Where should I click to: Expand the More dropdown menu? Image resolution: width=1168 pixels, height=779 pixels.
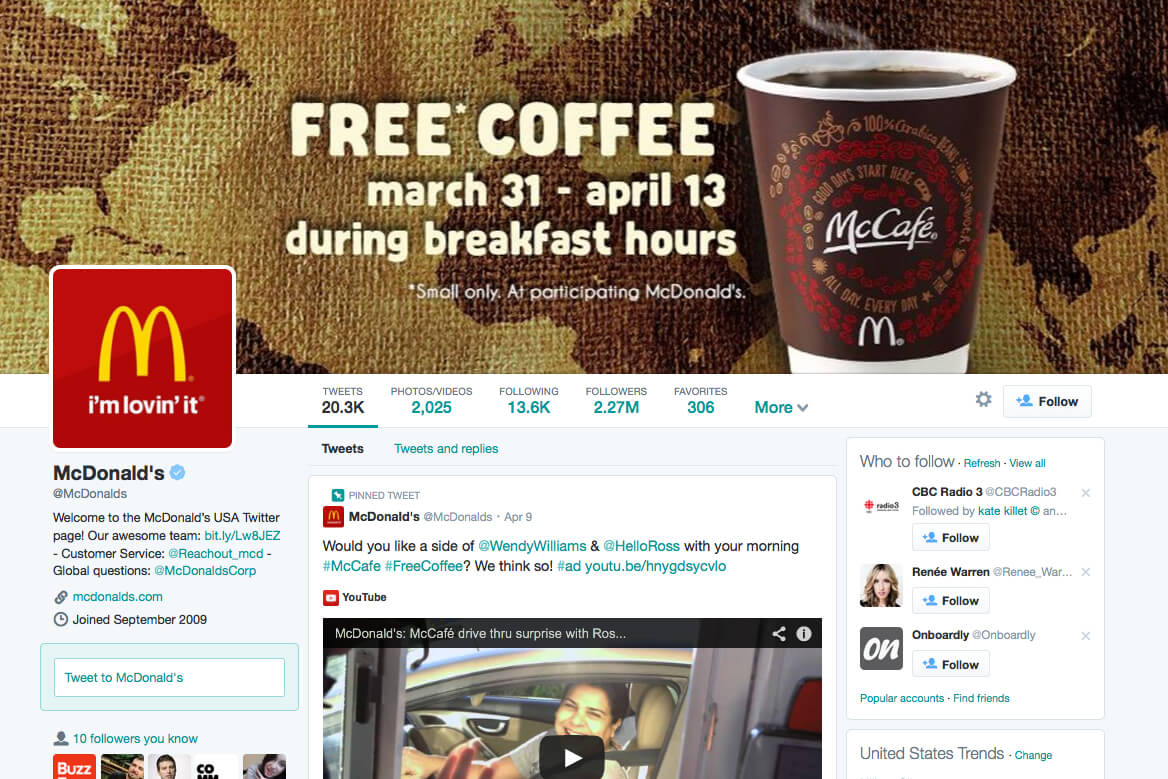(781, 407)
